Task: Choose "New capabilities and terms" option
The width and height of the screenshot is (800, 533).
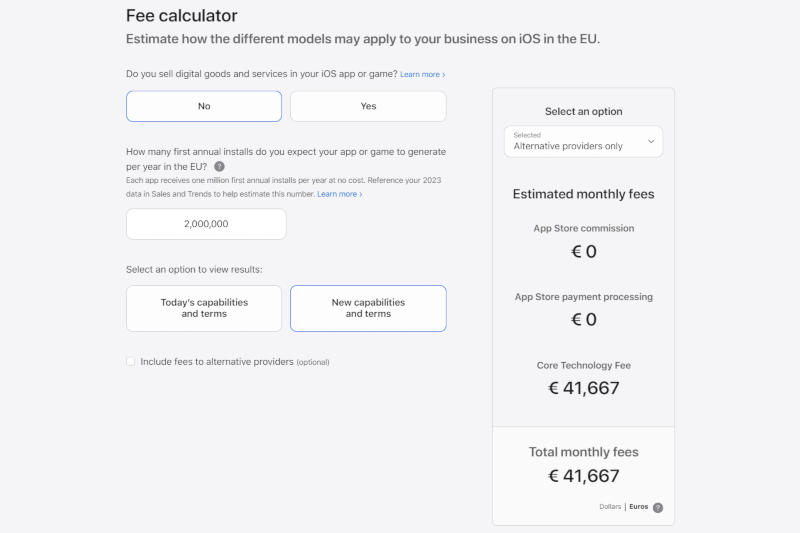Action: point(368,308)
